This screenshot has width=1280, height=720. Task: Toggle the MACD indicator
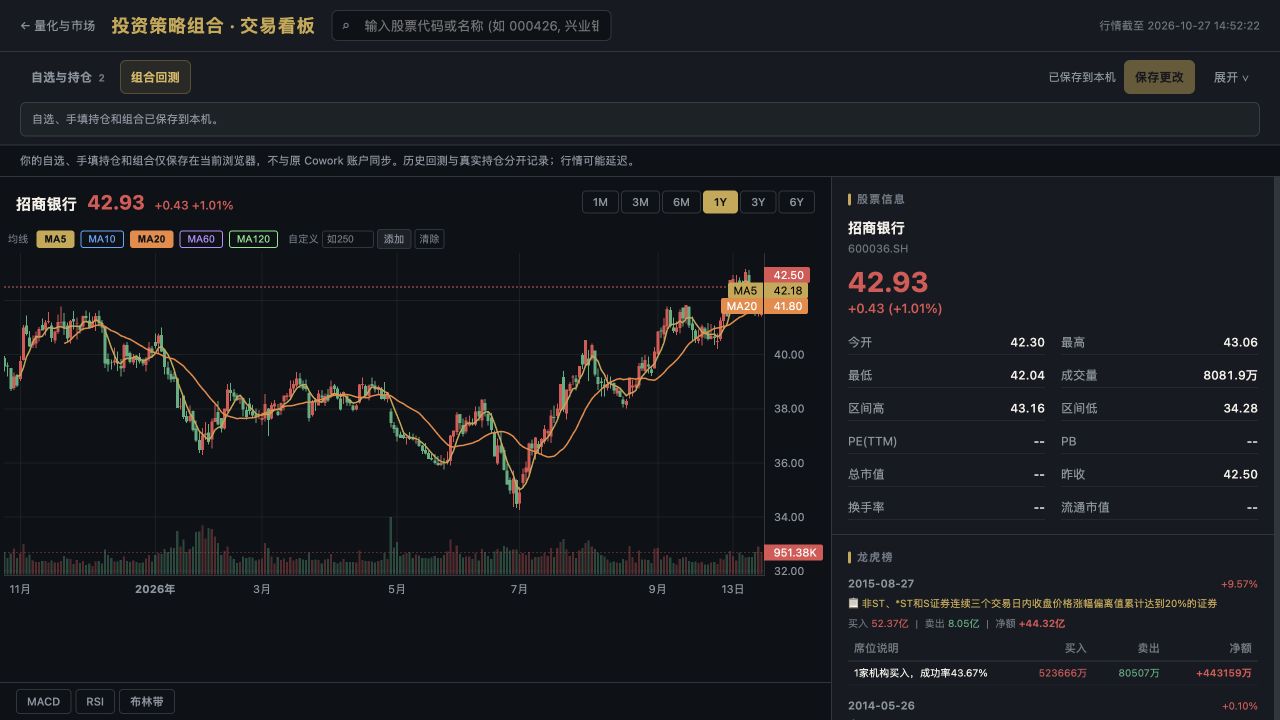(x=44, y=701)
